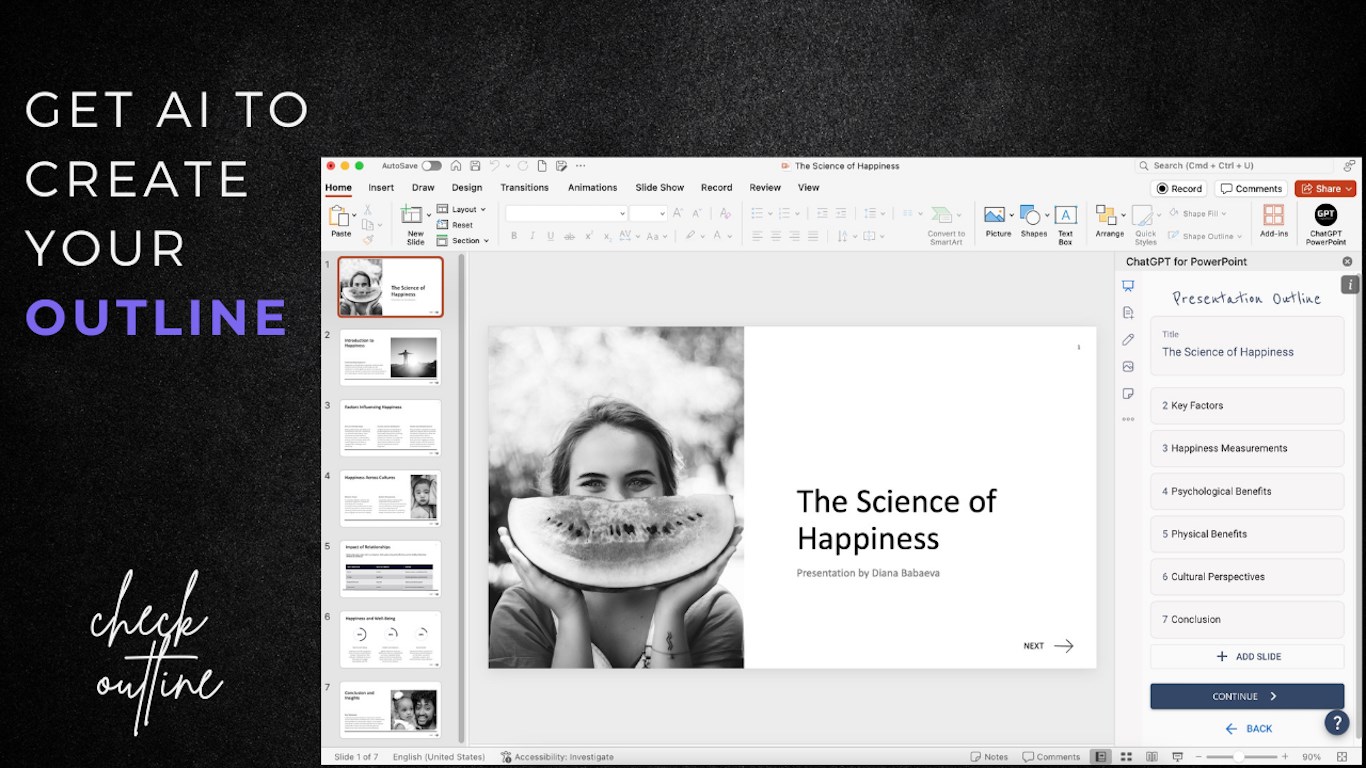Toggle the AutoSave switch
The height and width of the screenshot is (768, 1366).
[431, 166]
